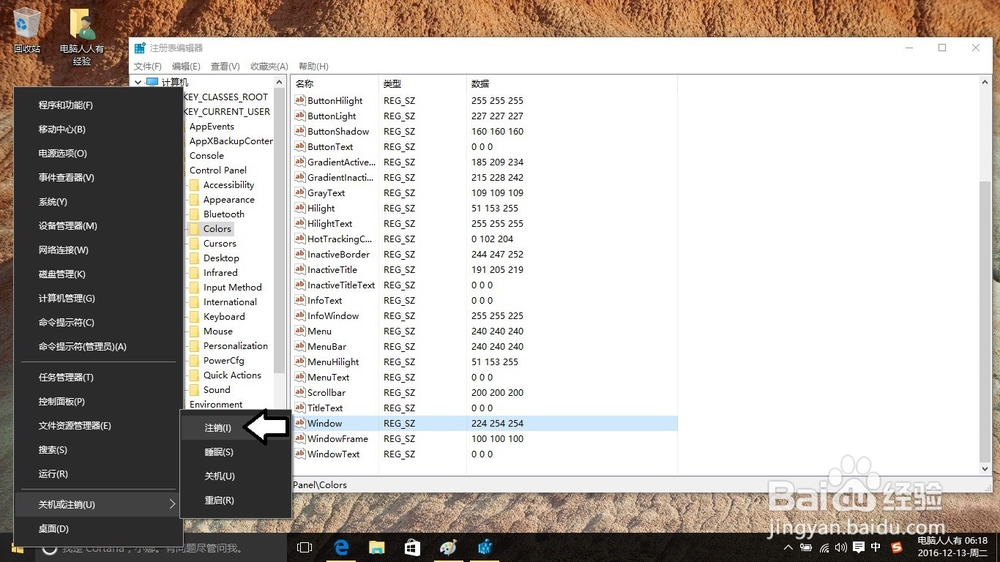Click the Sogou input method tray icon

pos(896,547)
